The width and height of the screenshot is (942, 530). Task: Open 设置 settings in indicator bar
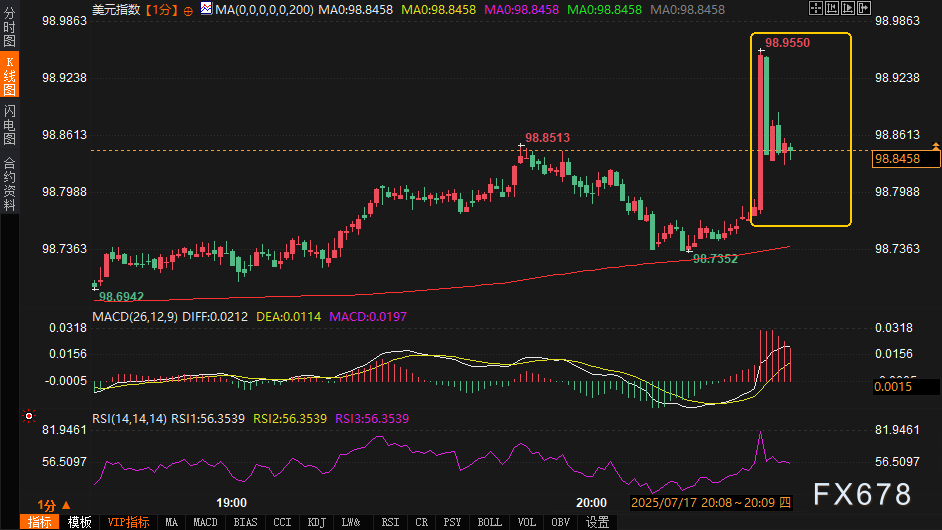click(x=597, y=522)
